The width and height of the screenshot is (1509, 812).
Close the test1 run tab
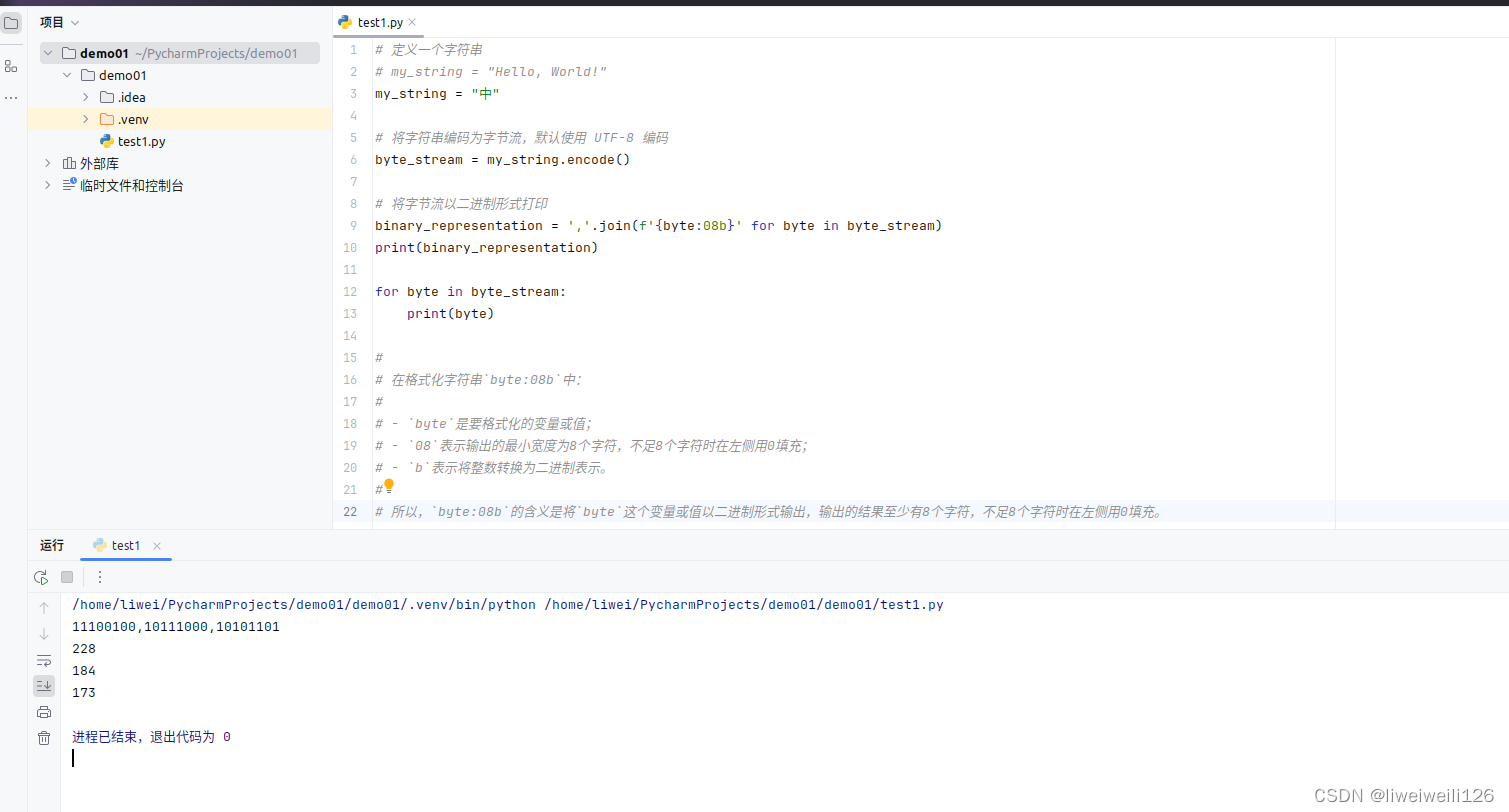click(x=157, y=546)
